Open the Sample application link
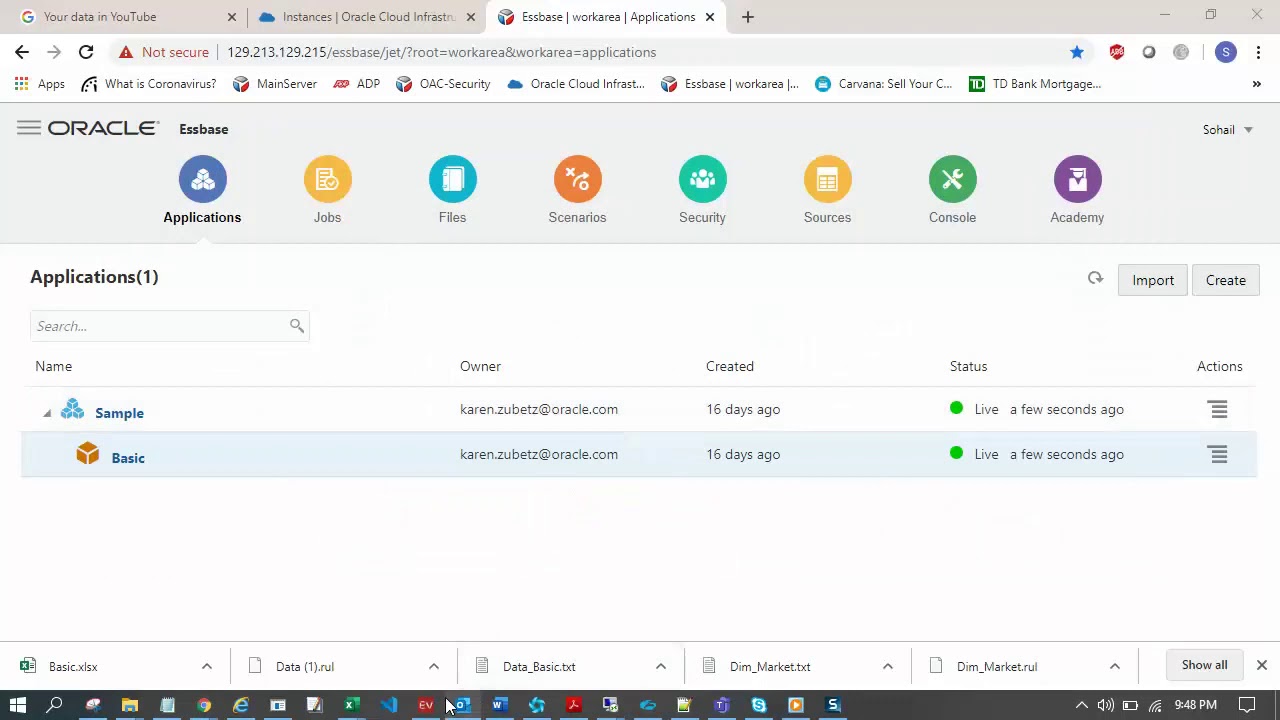This screenshot has height=720, width=1280. (x=119, y=413)
